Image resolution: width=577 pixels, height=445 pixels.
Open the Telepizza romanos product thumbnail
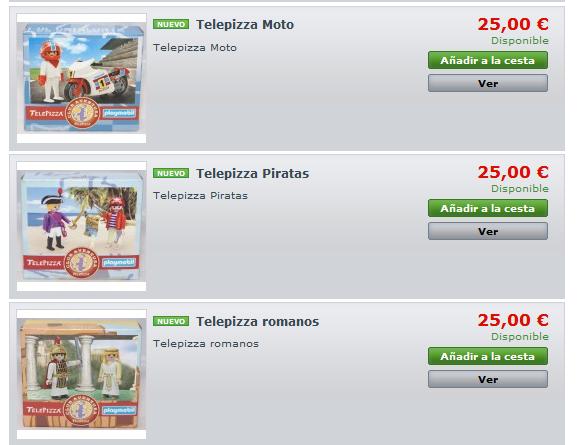point(81,374)
